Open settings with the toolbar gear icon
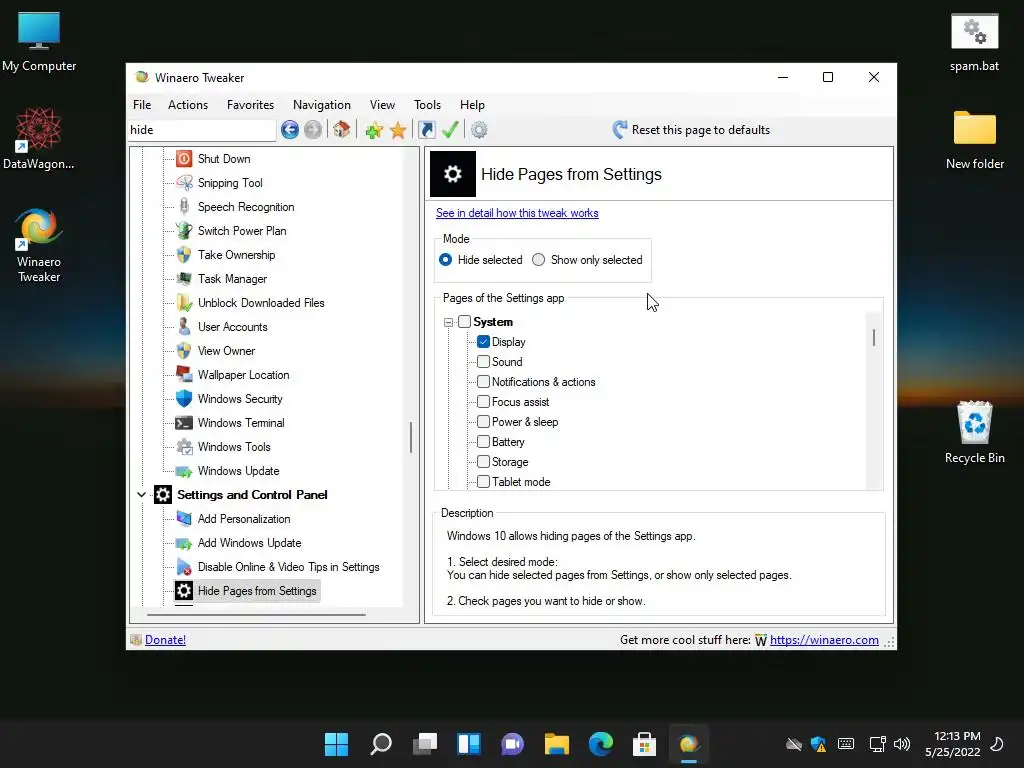The width and height of the screenshot is (1024, 768). point(479,130)
